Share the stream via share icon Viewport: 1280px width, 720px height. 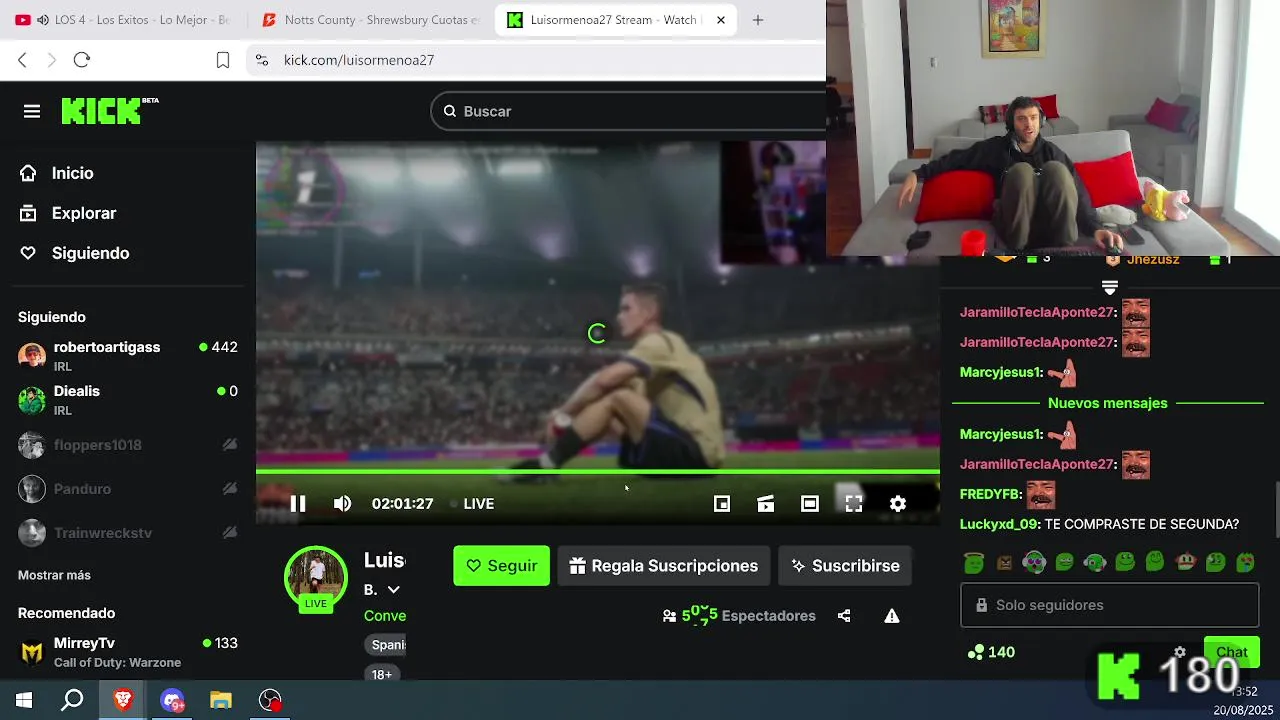pos(844,616)
